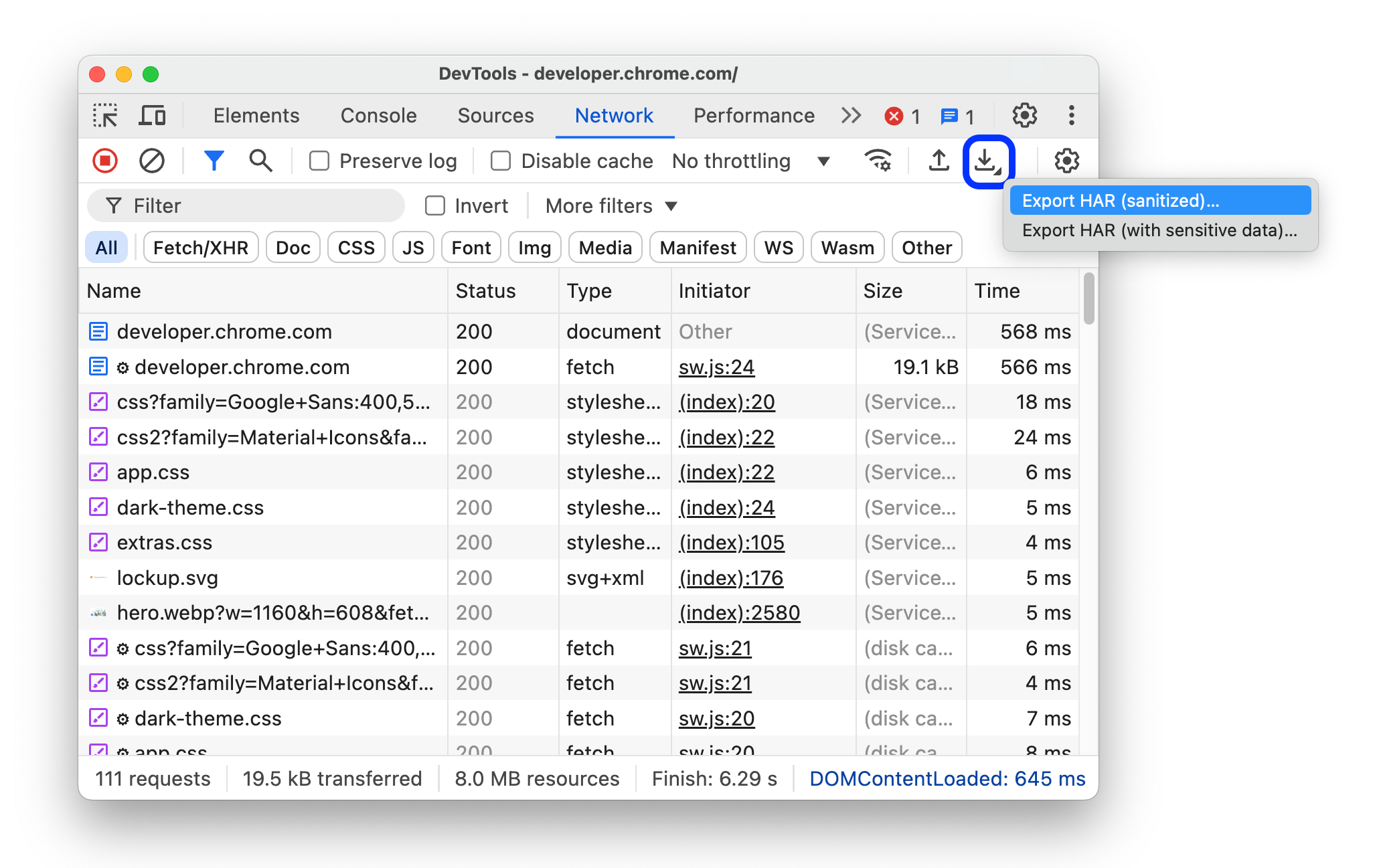Click the filter network requests icon
Screen dimensions: 1375x868
click(x=214, y=160)
